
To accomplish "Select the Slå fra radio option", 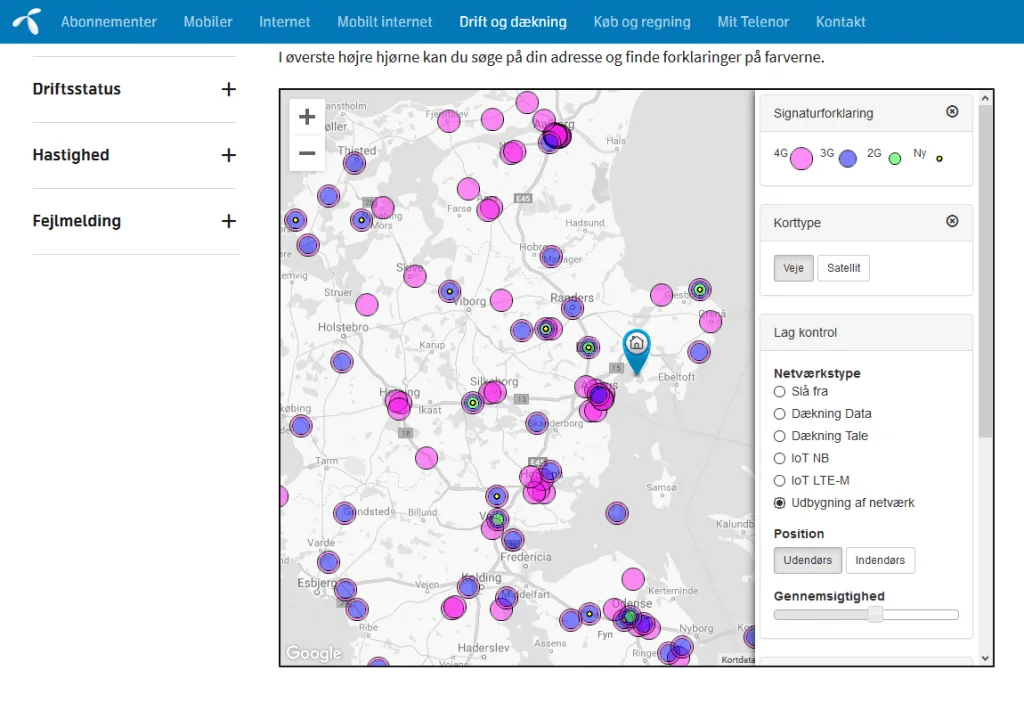I will point(779,392).
